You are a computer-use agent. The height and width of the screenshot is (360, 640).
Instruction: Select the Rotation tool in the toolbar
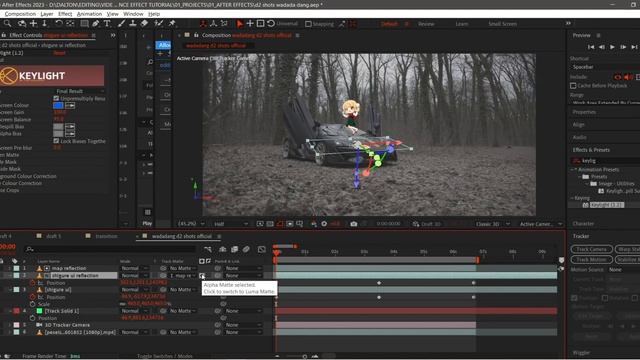pyautogui.click(x=59, y=24)
